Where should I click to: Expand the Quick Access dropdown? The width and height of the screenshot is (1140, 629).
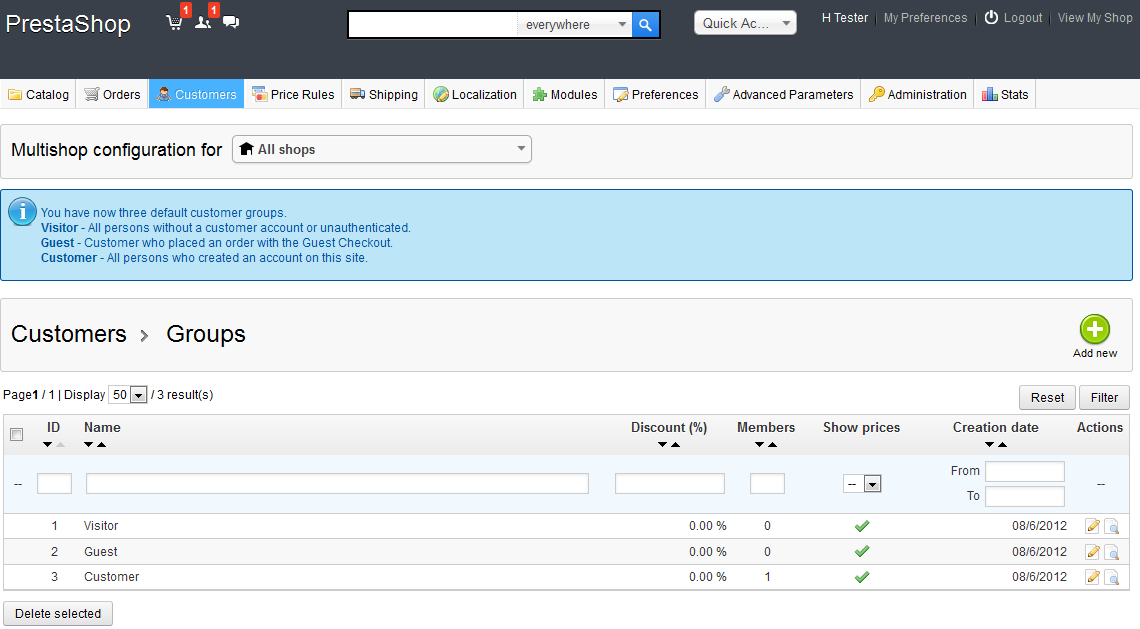click(745, 23)
